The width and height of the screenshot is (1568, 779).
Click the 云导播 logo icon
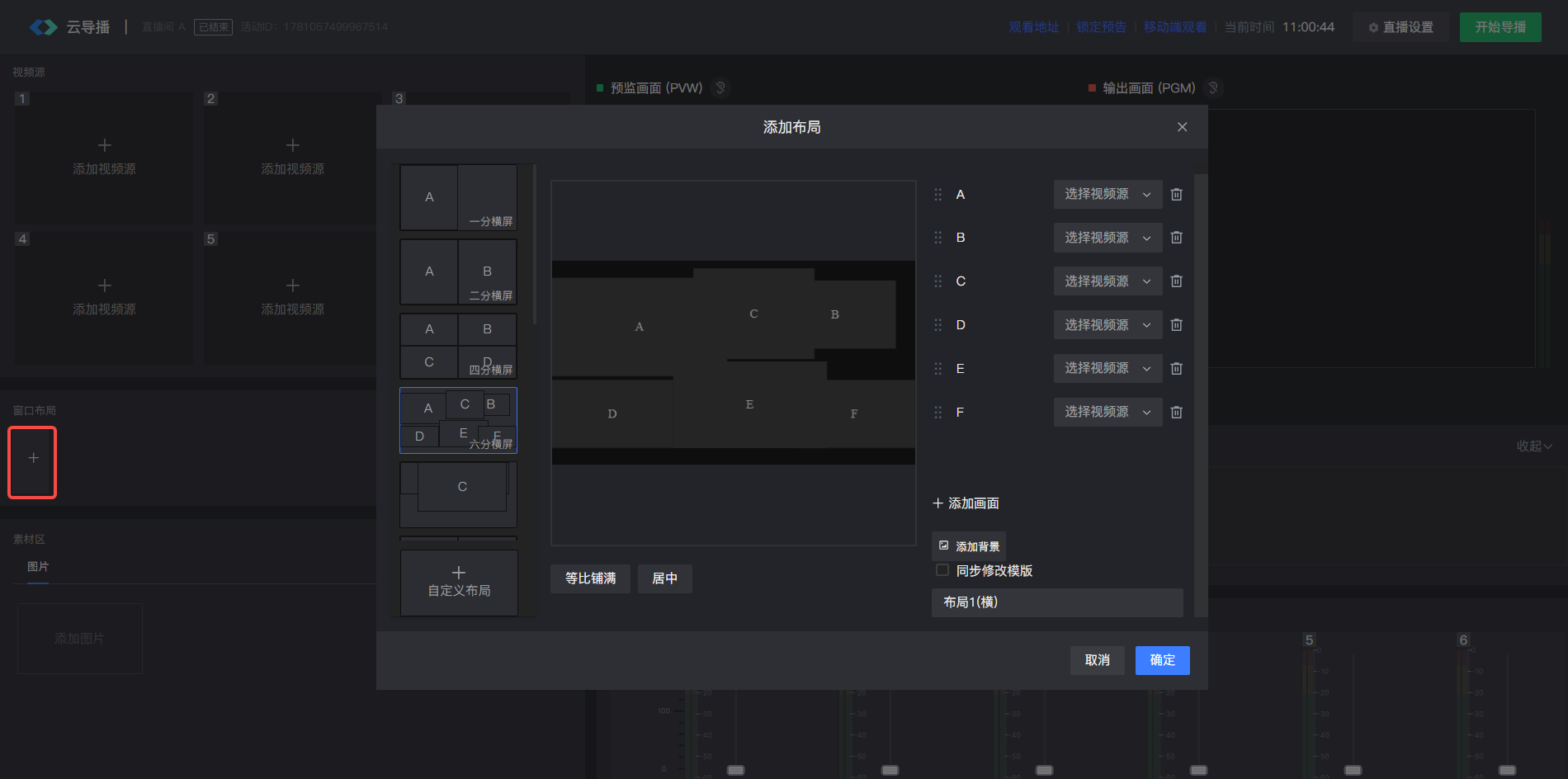[x=44, y=27]
